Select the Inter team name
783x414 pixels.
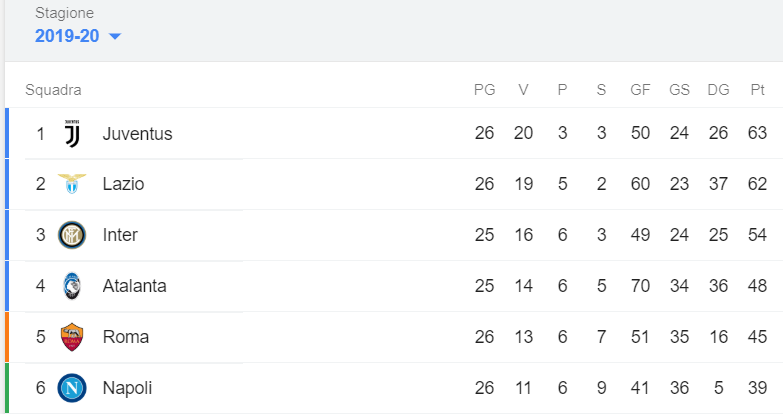tap(120, 236)
